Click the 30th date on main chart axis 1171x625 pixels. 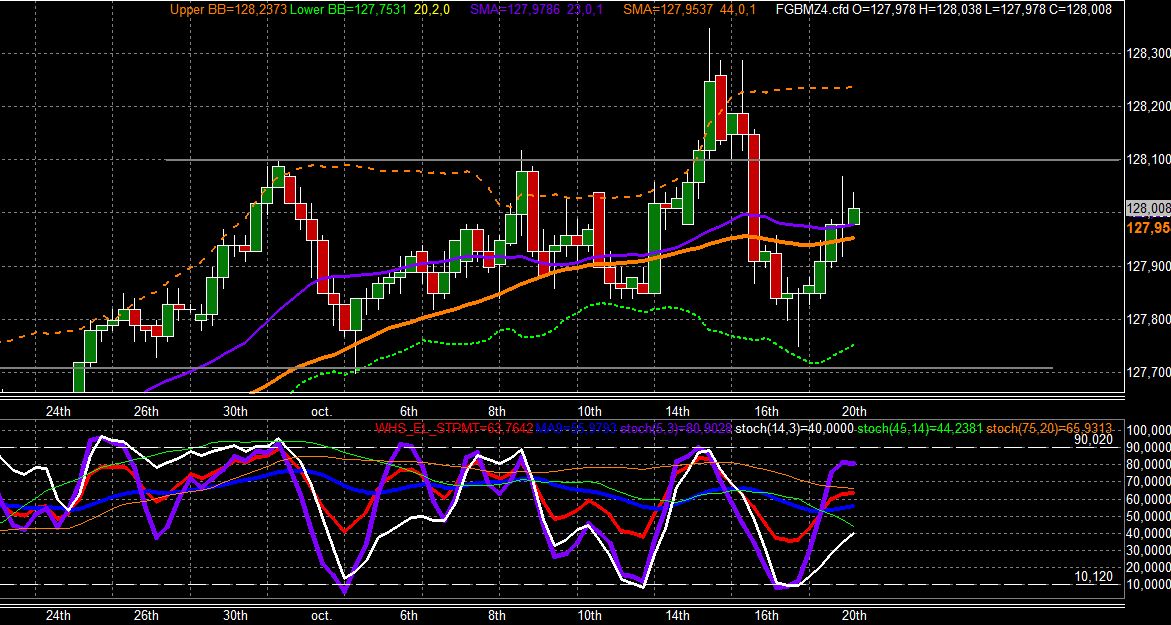(235, 411)
